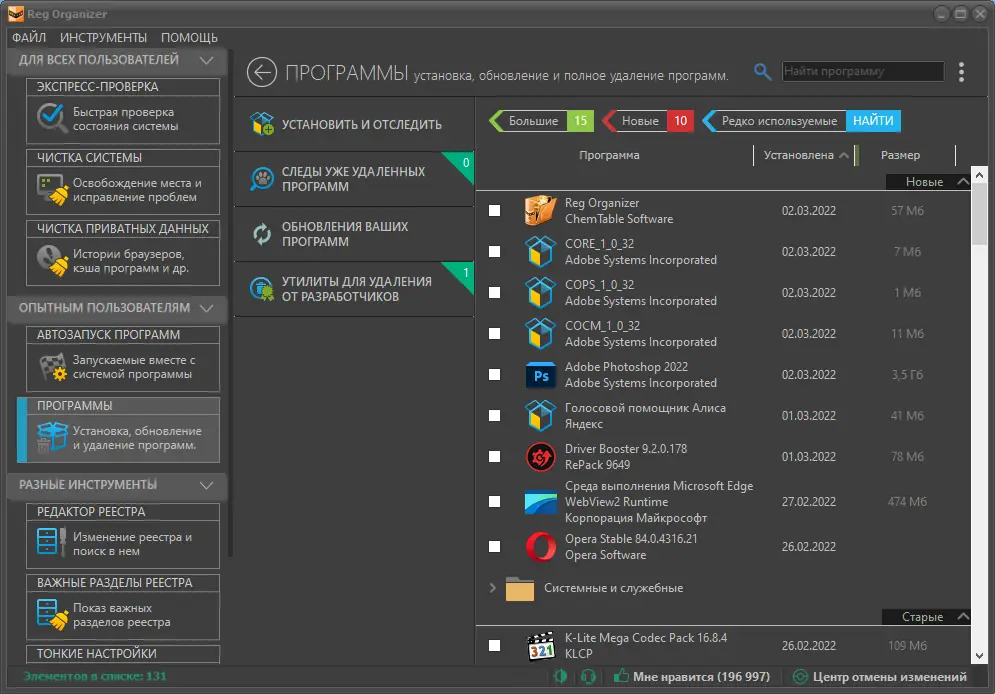The height and width of the screenshot is (694, 995).
Task: Open the ПОМОЩЬ menu
Action: pyautogui.click(x=189, y=37)
